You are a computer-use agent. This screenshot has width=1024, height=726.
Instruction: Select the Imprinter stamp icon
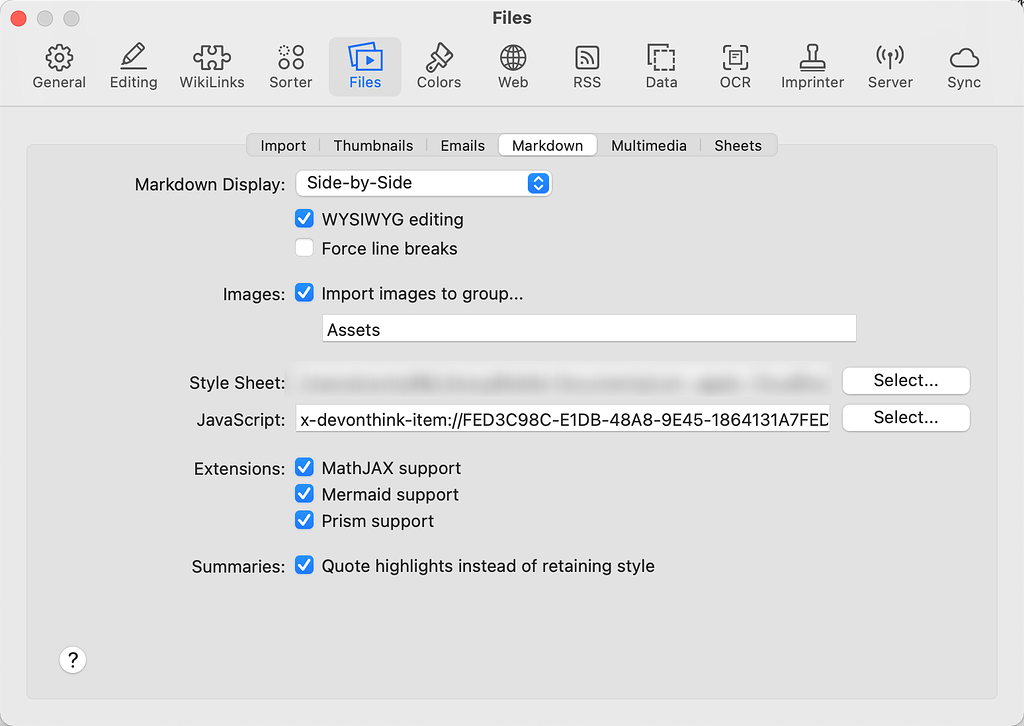pos(812,65)
